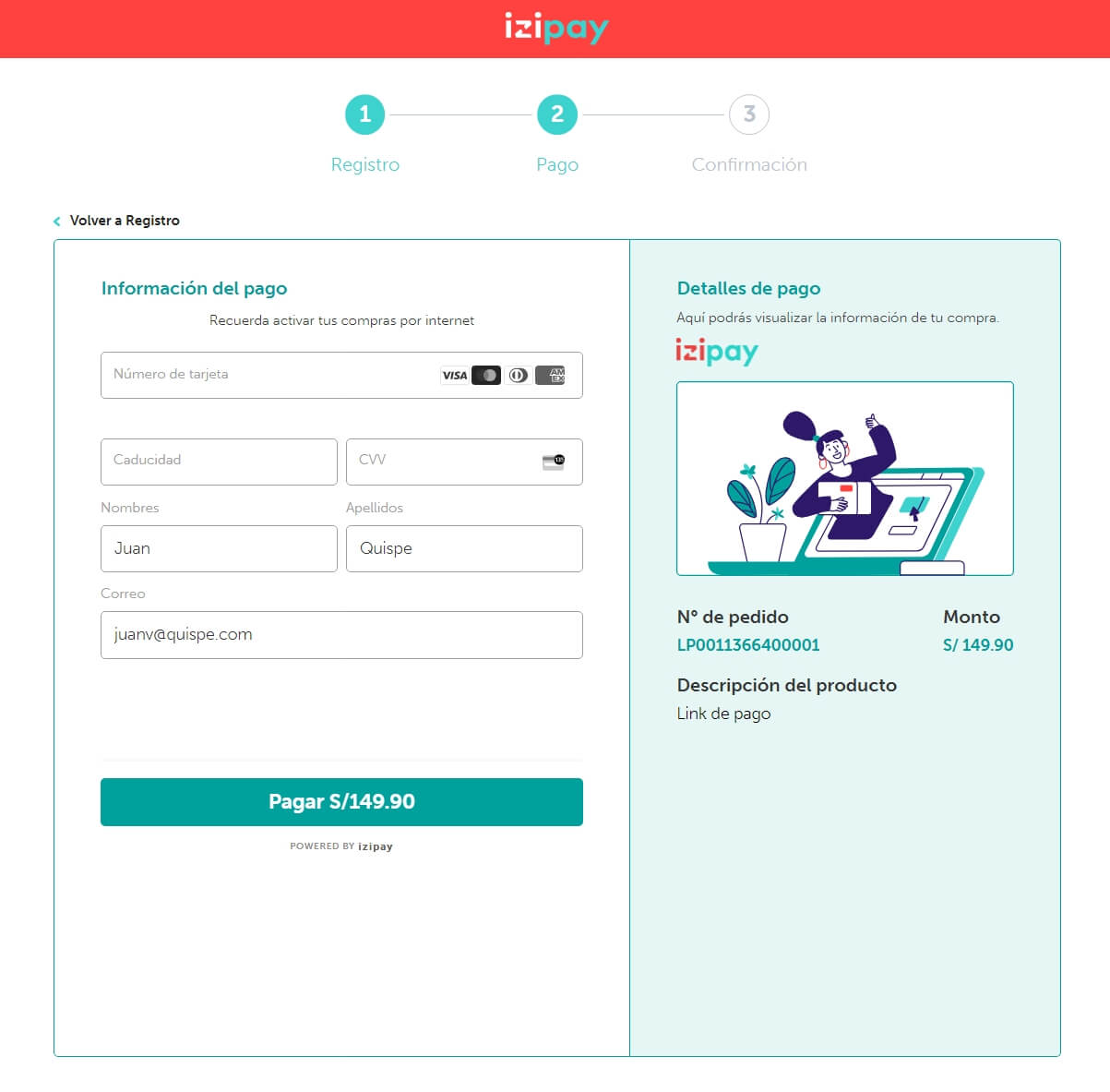Click the Nombres field containing Juan
Screen dimensions: 1110x1092
pos(219,548)
